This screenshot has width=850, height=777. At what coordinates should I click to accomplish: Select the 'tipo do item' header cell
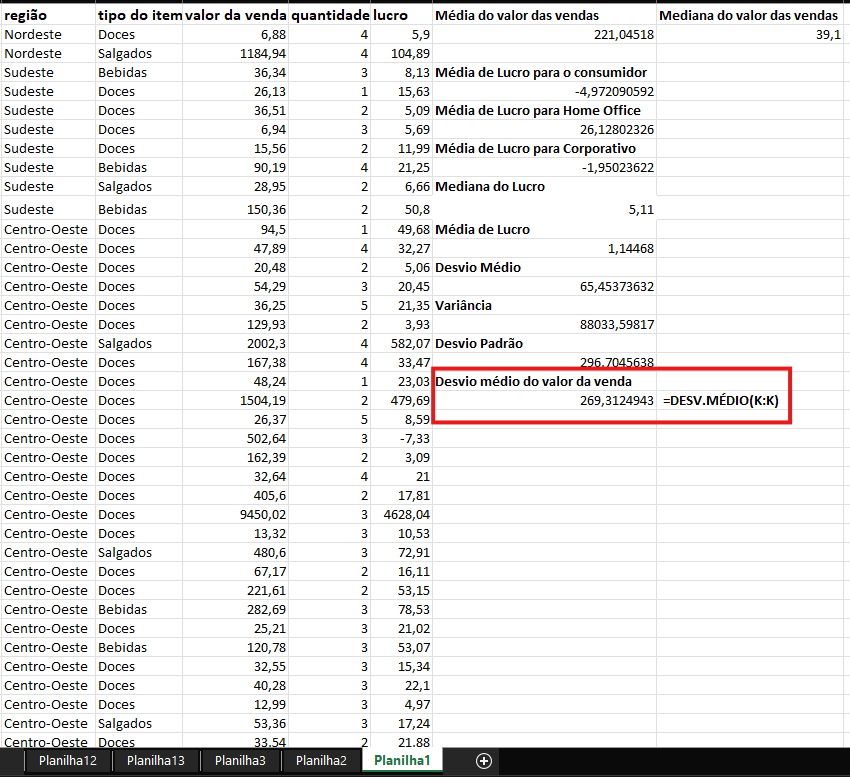(x=139, y=15)
